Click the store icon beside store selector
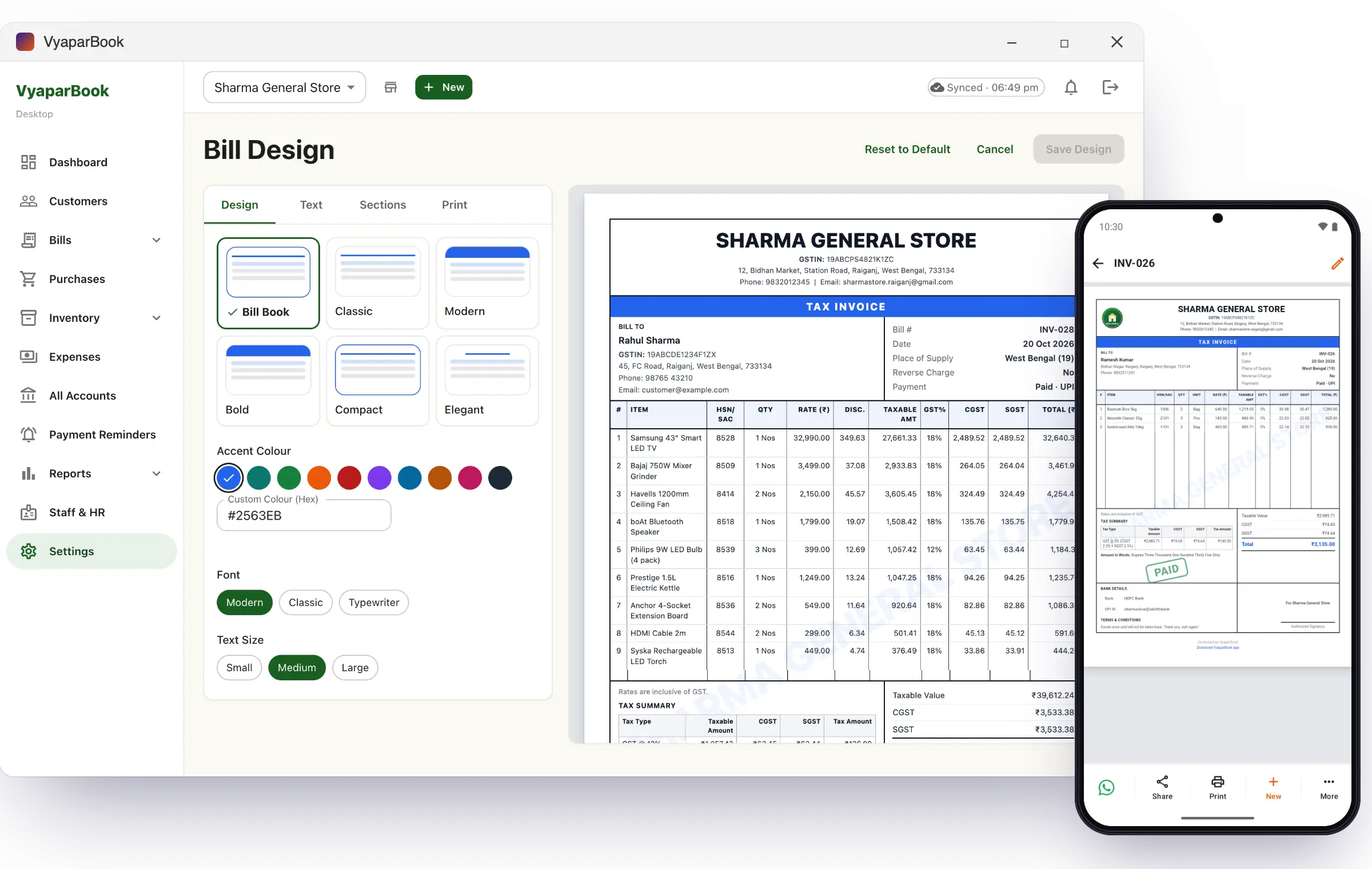This screenshot has width=1372, height=869. click(390, 87)
